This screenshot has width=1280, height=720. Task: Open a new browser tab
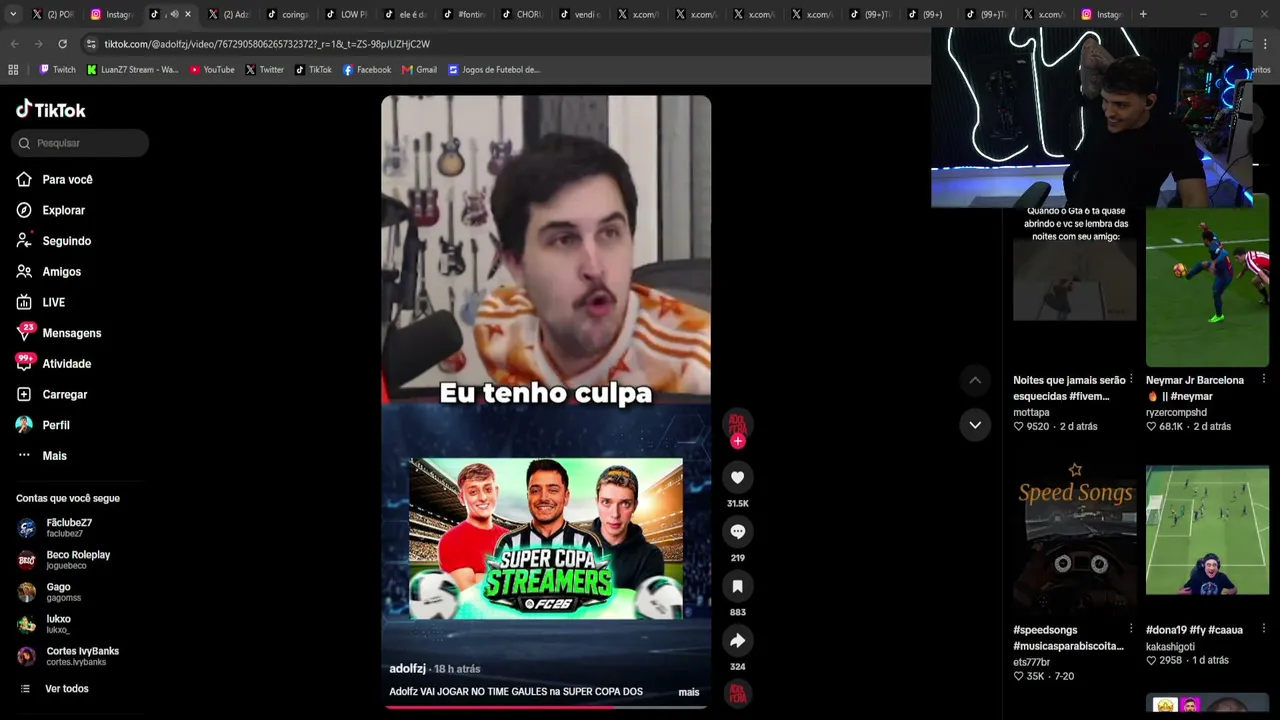pyautogui.click(x=1143, y=14)
